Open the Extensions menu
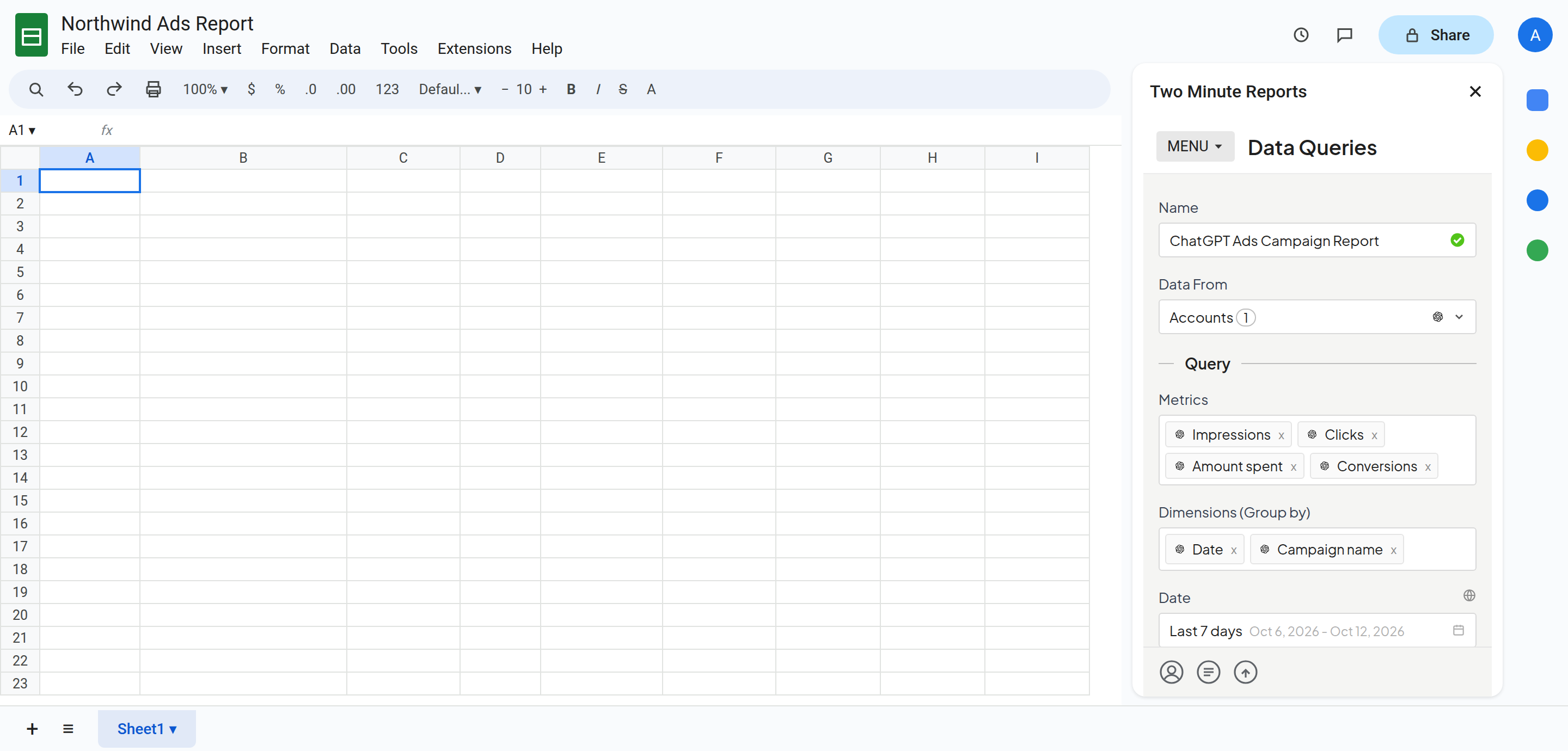The height and width of the screenshot is (751, 1568). [x=474, y=48]
